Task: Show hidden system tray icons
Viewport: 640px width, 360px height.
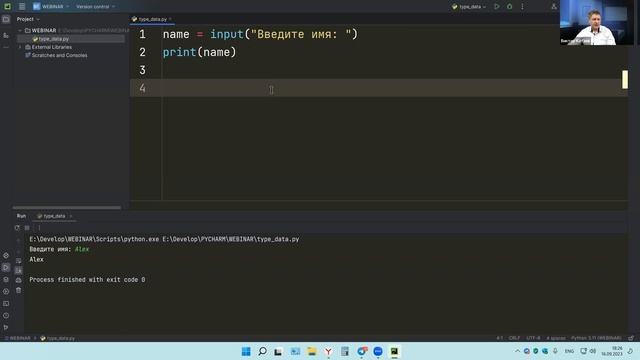Action: (517, 351)
